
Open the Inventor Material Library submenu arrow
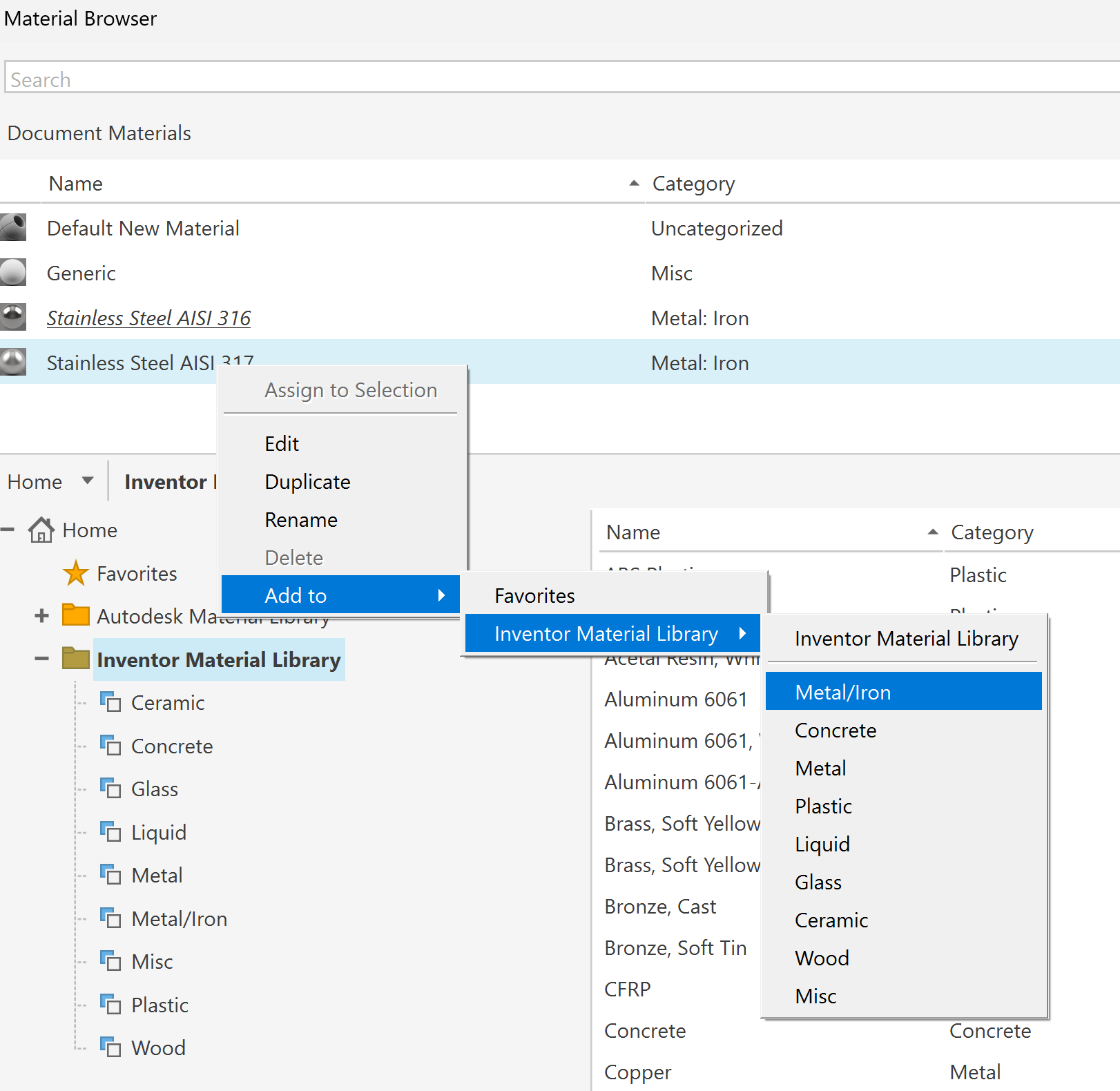tap(742, 633)
